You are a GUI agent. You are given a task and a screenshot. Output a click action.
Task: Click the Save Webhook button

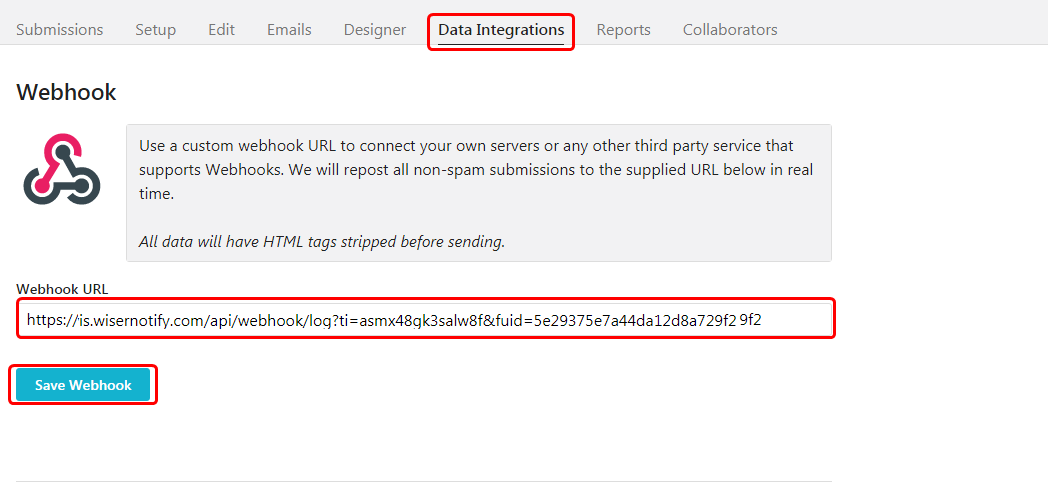coord(84,385)
